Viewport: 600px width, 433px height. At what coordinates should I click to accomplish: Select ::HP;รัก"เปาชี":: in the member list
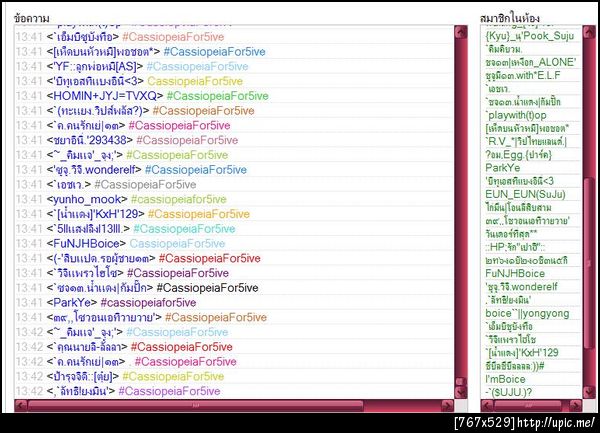[515, 247]
